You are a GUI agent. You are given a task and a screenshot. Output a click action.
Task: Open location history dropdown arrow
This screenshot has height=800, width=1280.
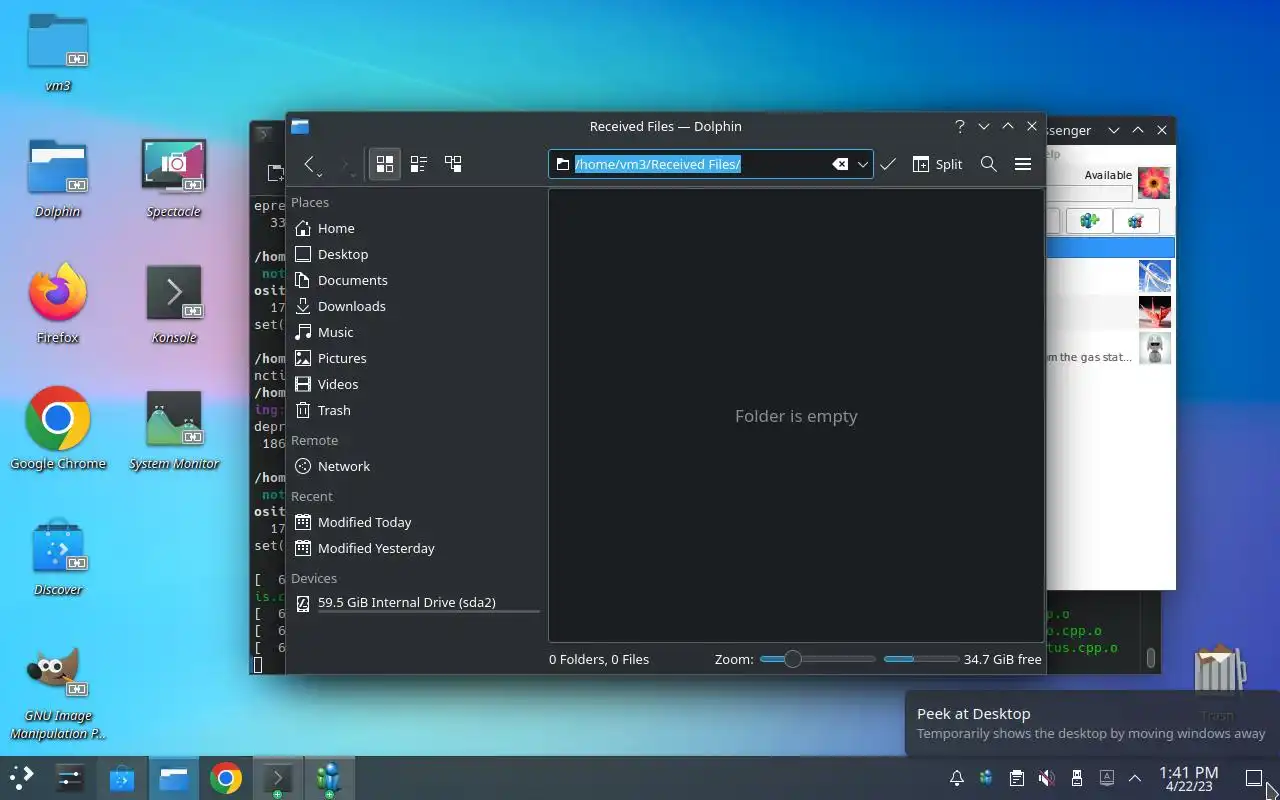tap(863, 164)
